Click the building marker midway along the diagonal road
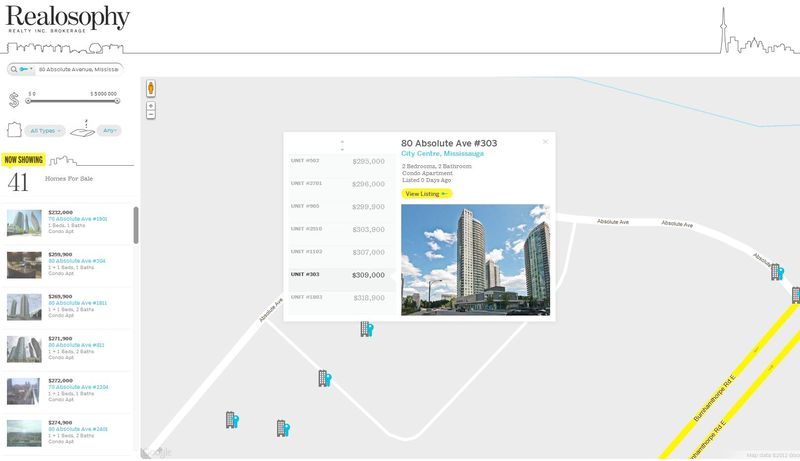 pos(324,378)
